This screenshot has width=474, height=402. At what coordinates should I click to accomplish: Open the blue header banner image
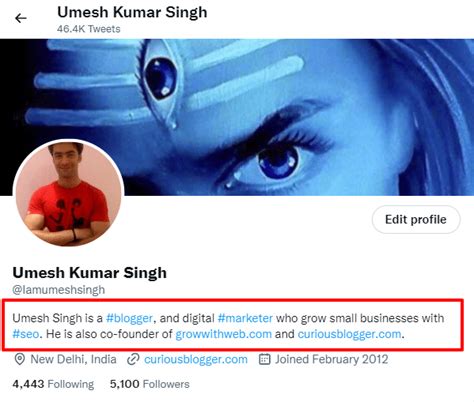point(237,117)
